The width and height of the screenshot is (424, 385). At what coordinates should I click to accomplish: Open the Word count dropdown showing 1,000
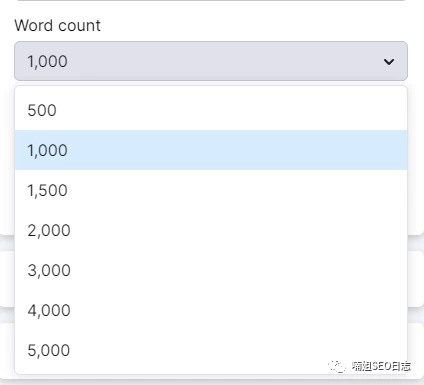[211, 61]
